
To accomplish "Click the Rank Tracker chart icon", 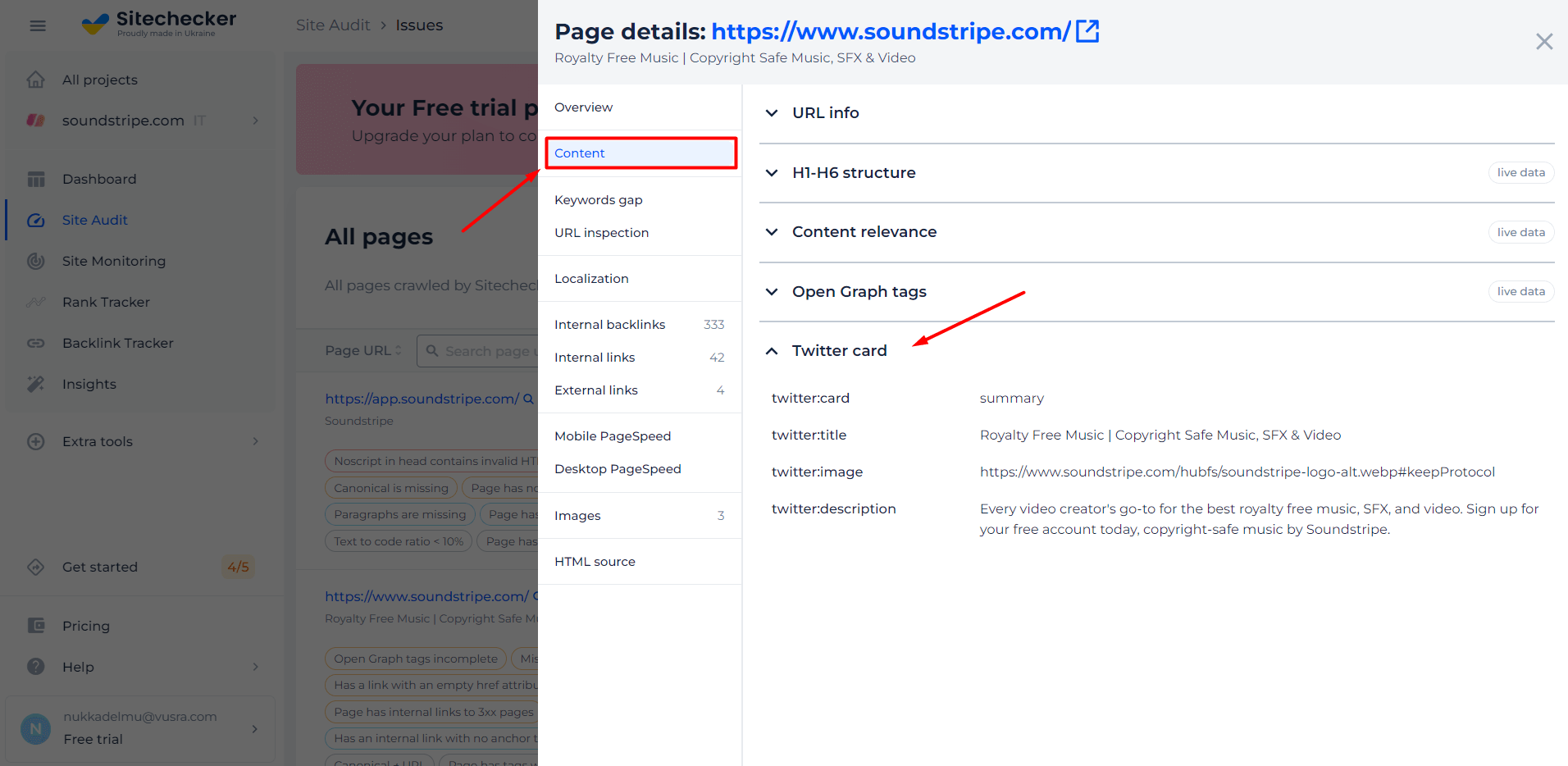I will [36, 302].
